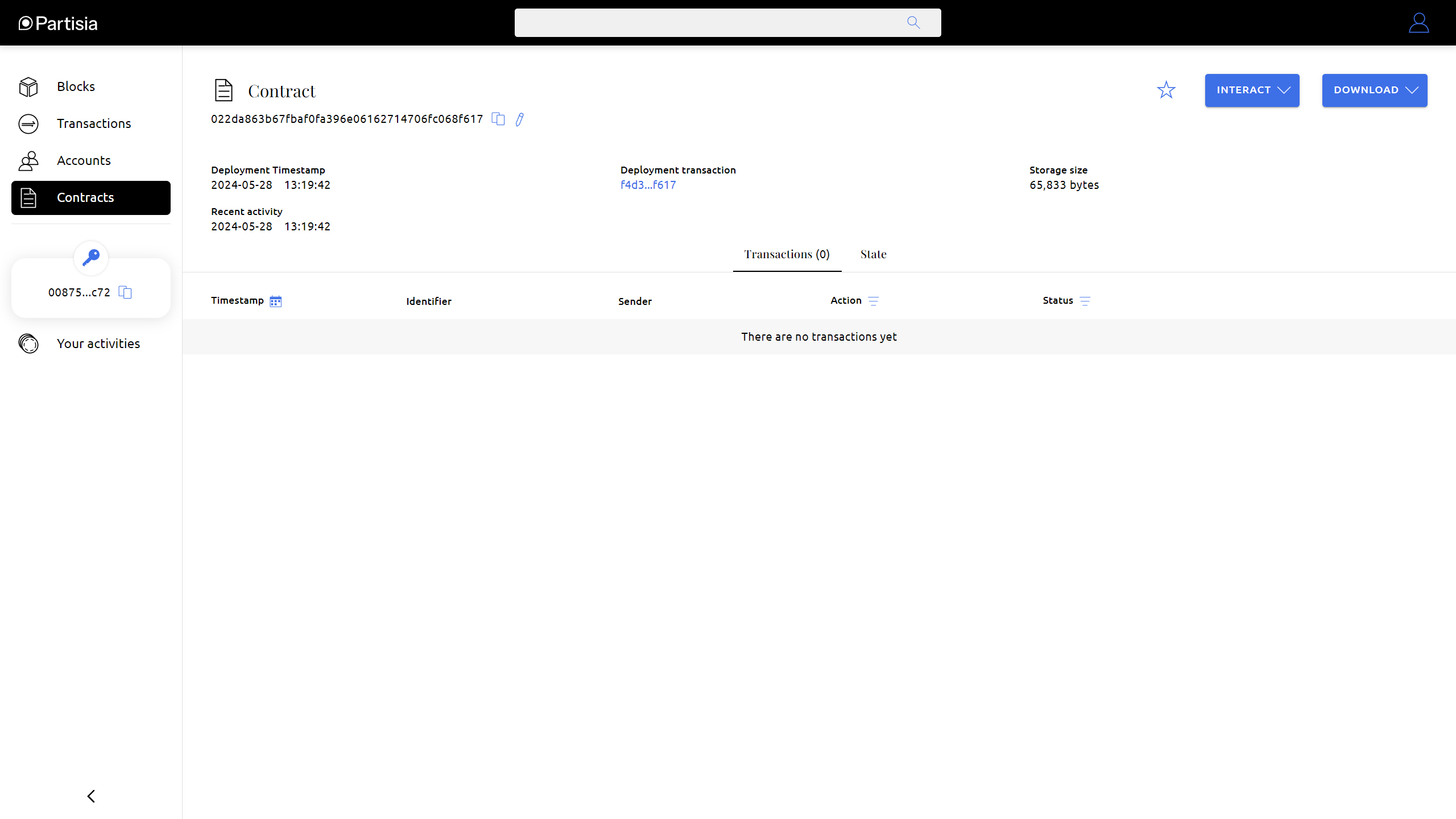The height and width of the screenshot is (819, 1456).
Task: Click the star/favorite icon for contract
Action: (x=1166, y=90)
